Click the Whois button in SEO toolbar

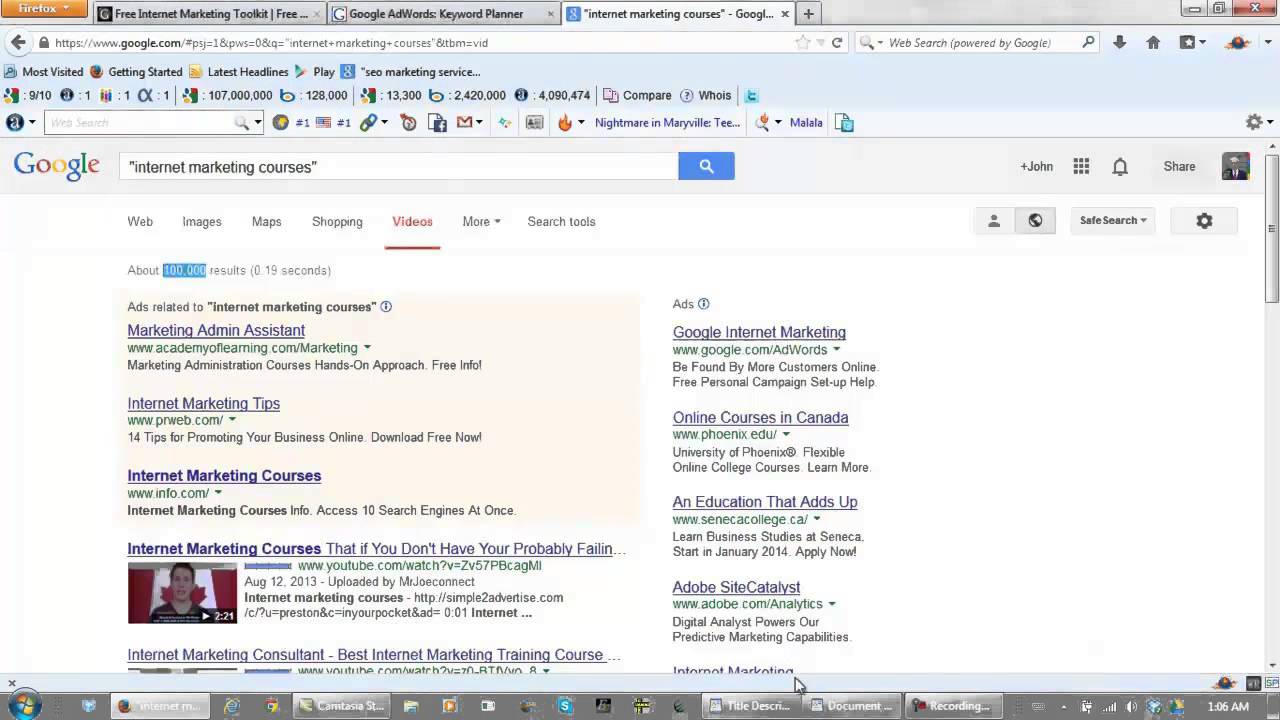706,96
